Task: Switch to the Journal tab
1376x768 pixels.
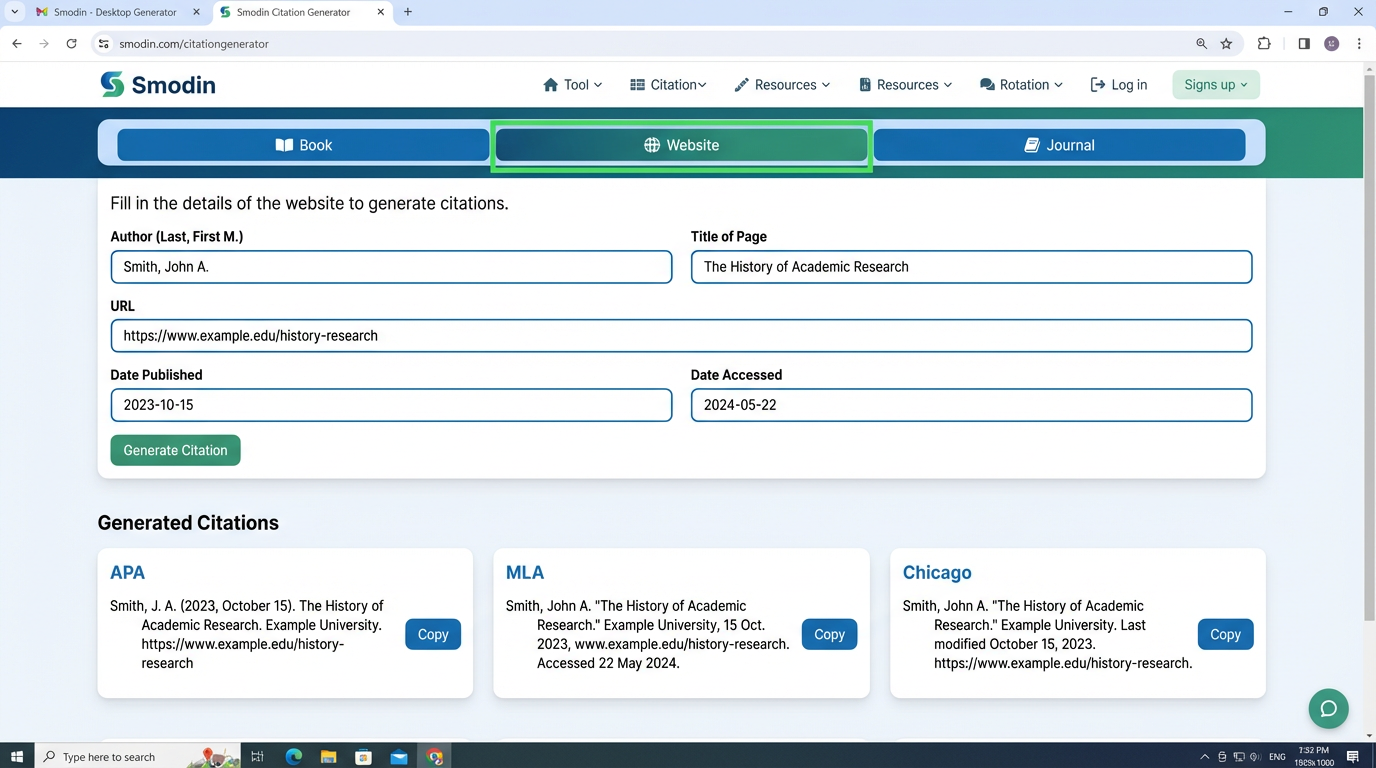Action: coord(1059,145)
